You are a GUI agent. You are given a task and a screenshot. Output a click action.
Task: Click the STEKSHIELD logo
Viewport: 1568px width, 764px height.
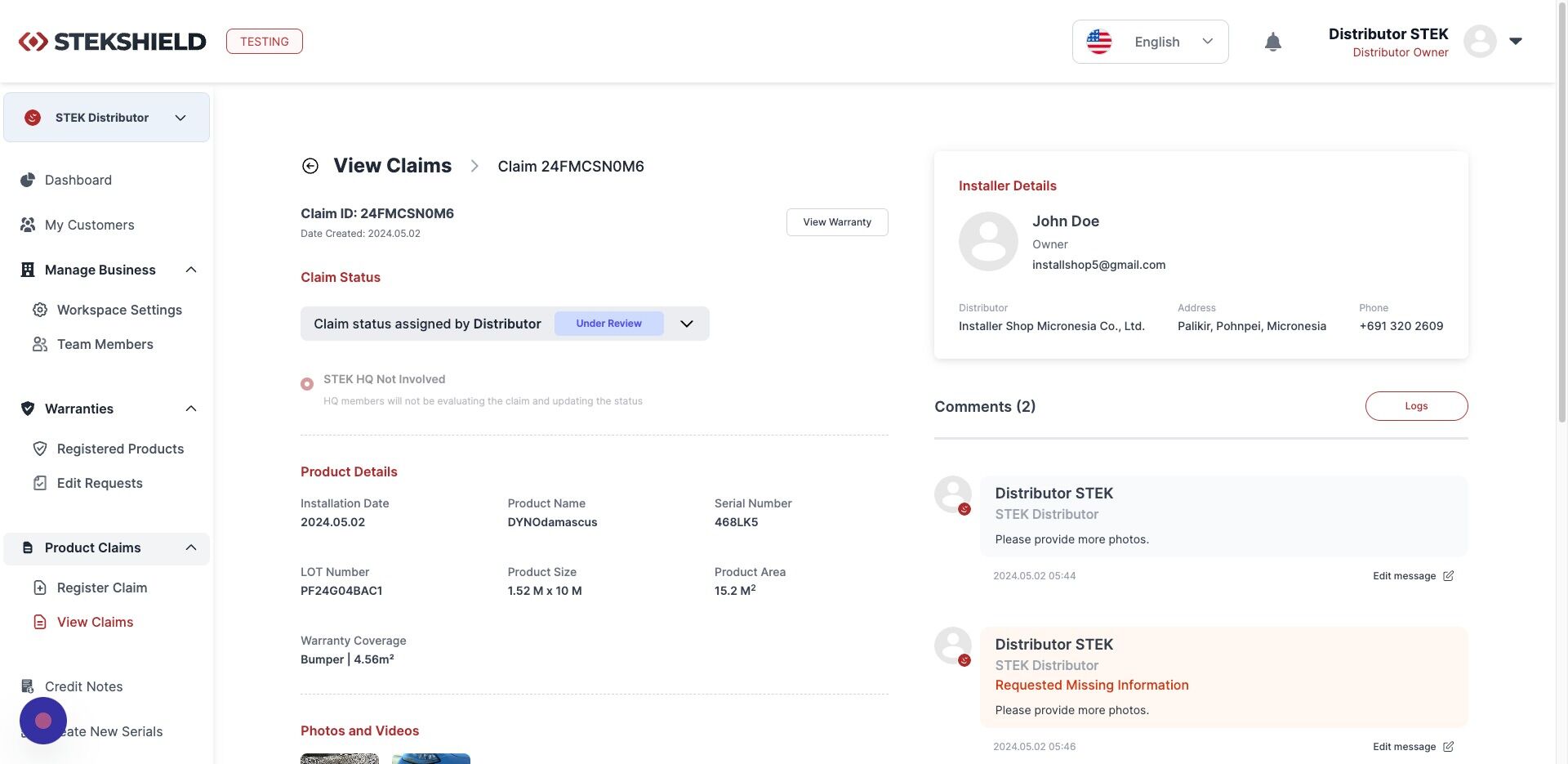click(x=112, y=41)
